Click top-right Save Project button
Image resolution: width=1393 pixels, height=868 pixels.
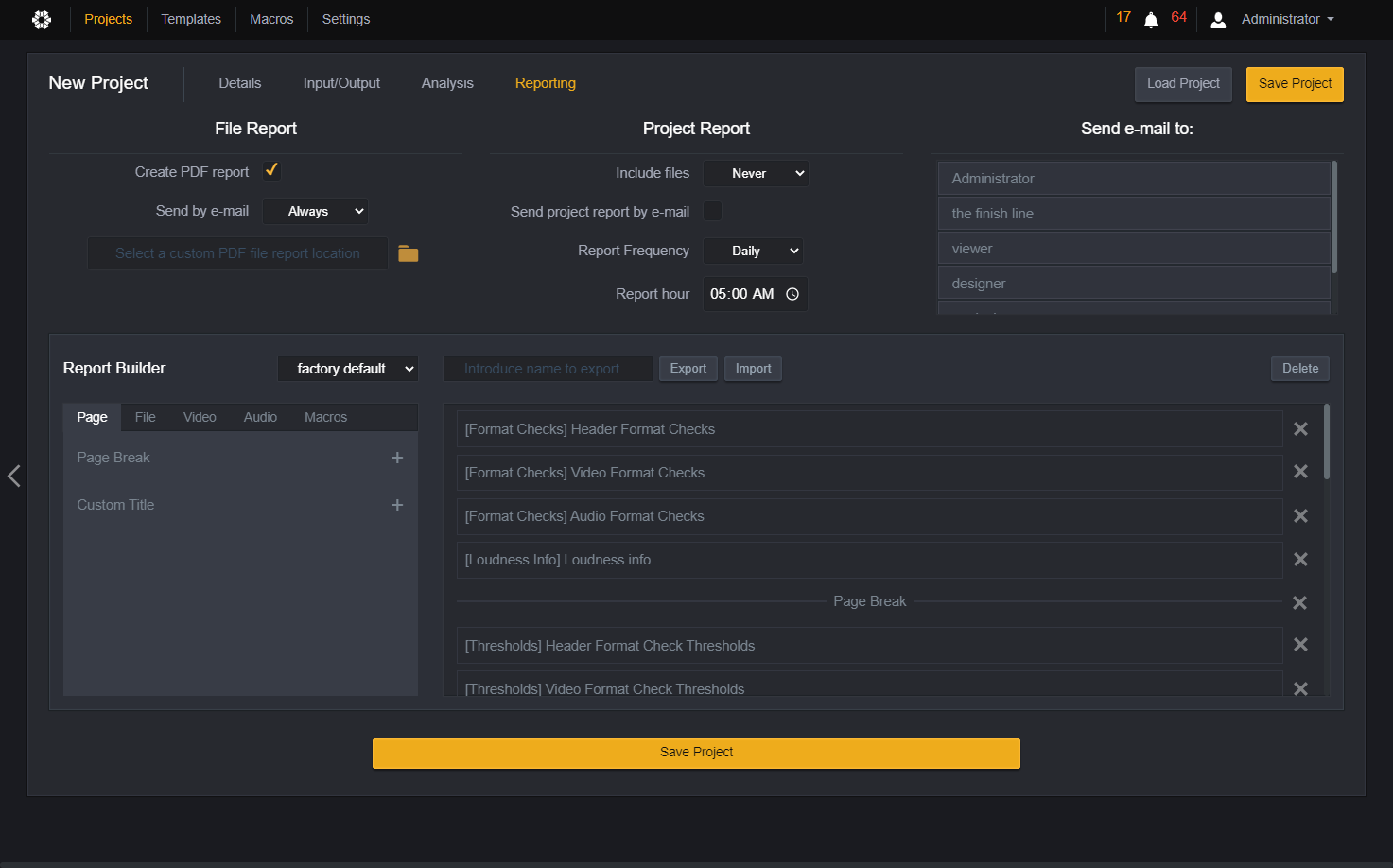[1295, 84]
